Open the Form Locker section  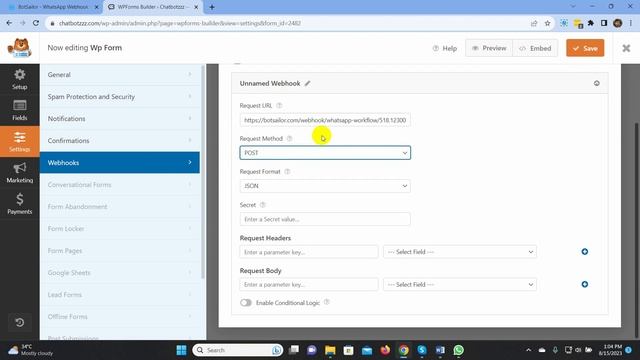120,229
